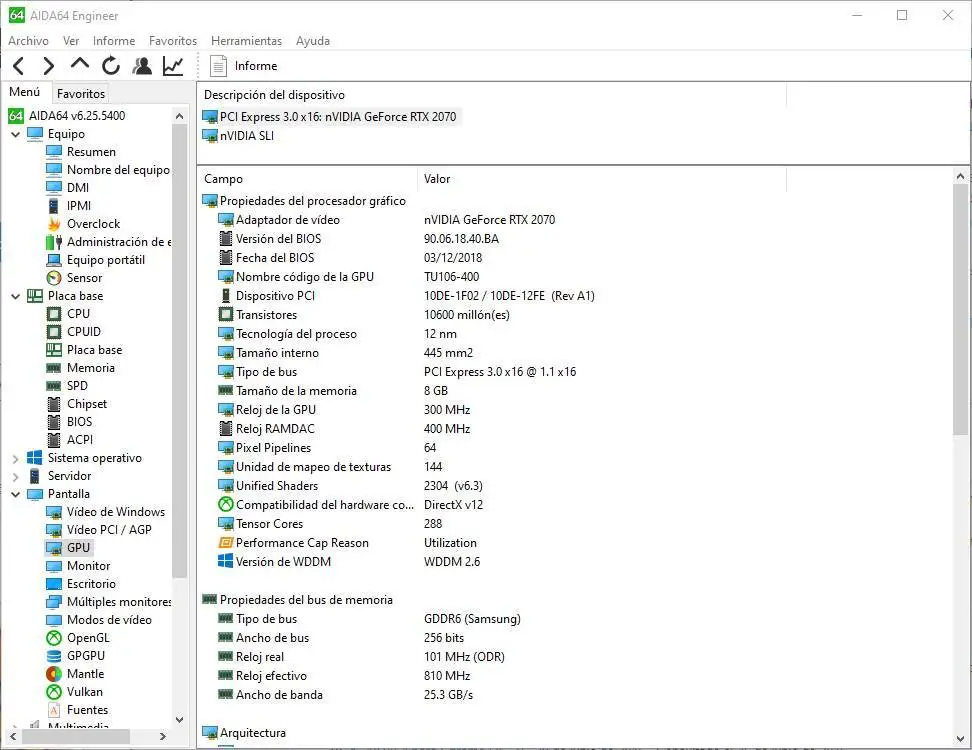Image resolution: width=972 pixels, height=750 pixels.
Task: Go forward with the right arrow toolbar icon
Action: point(48,66)
